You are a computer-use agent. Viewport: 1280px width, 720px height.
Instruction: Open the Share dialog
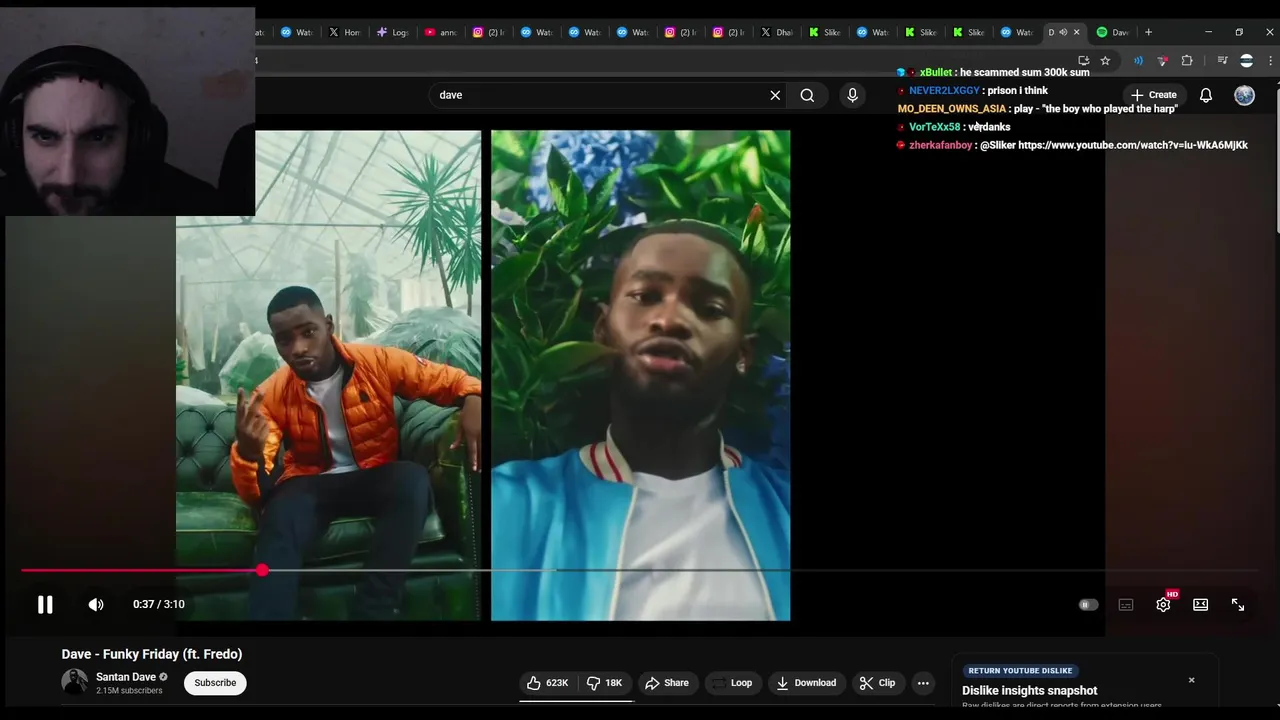667,683
